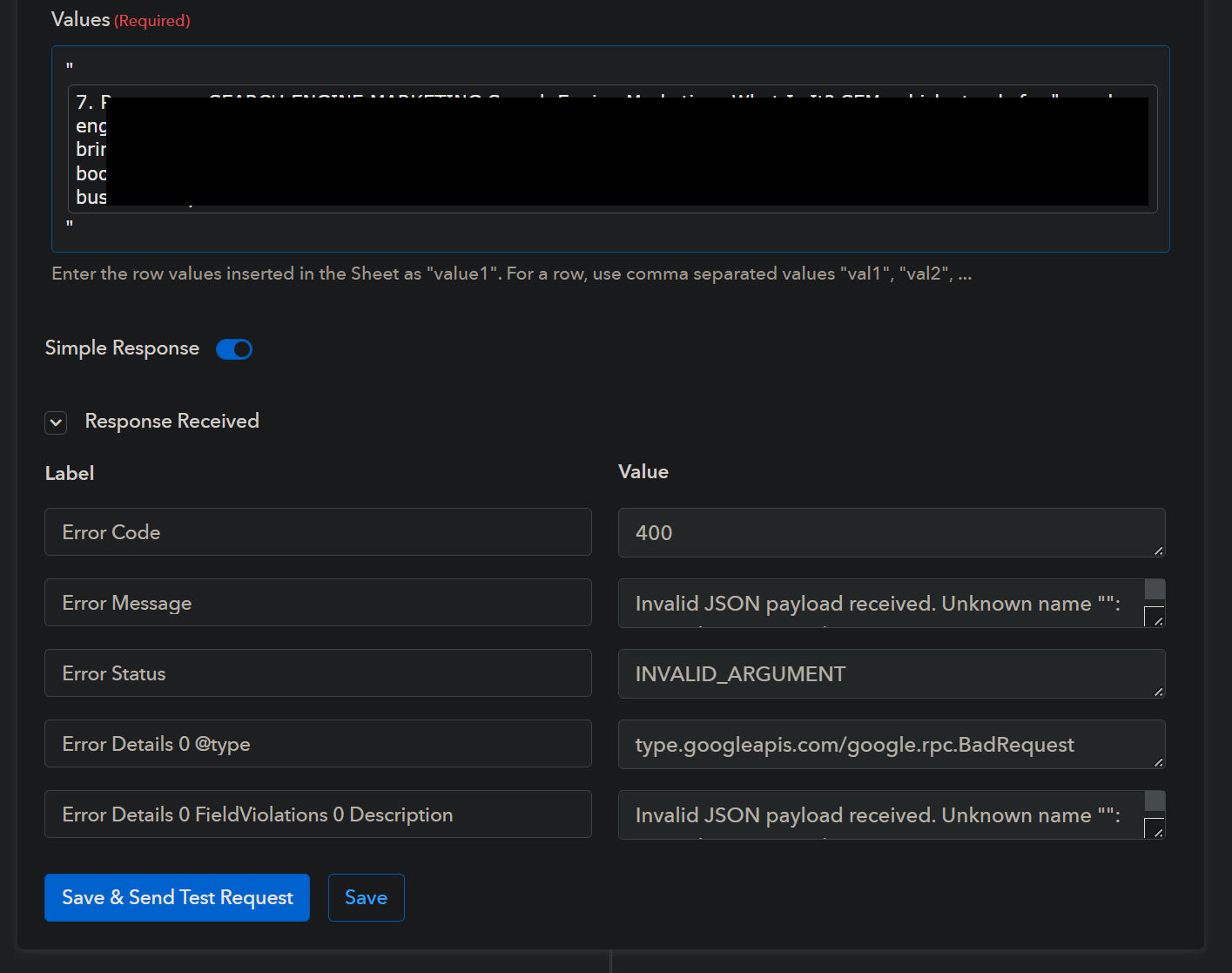This screenshot has width=1232, height=973.
Task: Select the FieldViolations 0 Description label field
Action: pos(318,814)
